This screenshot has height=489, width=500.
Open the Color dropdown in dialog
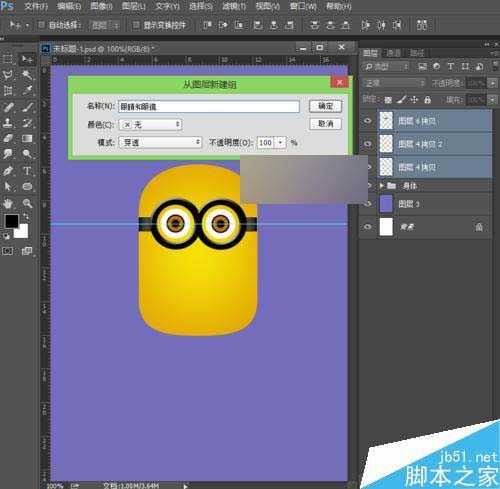coord(151,125)
